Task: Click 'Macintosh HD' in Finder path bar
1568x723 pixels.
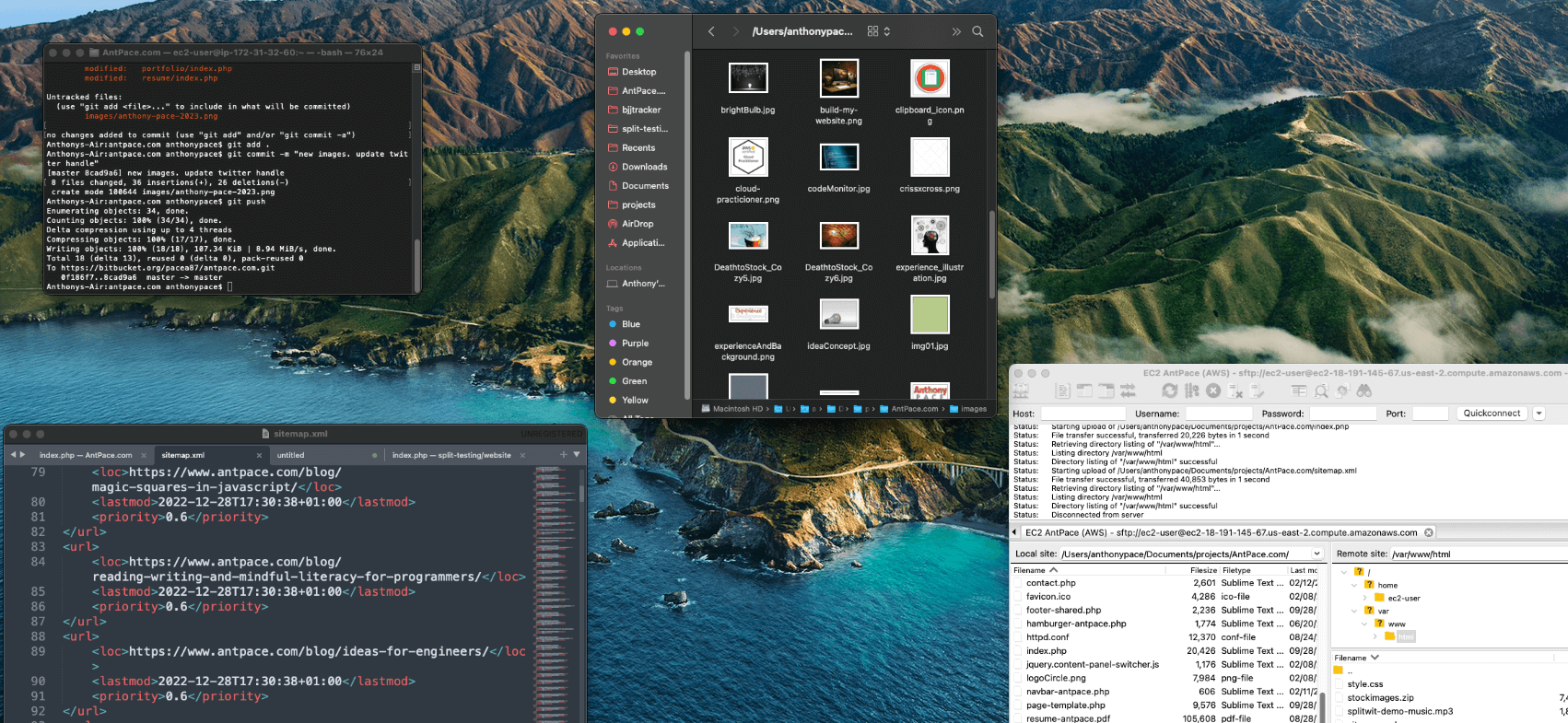Action: click(x=732, y=409)
